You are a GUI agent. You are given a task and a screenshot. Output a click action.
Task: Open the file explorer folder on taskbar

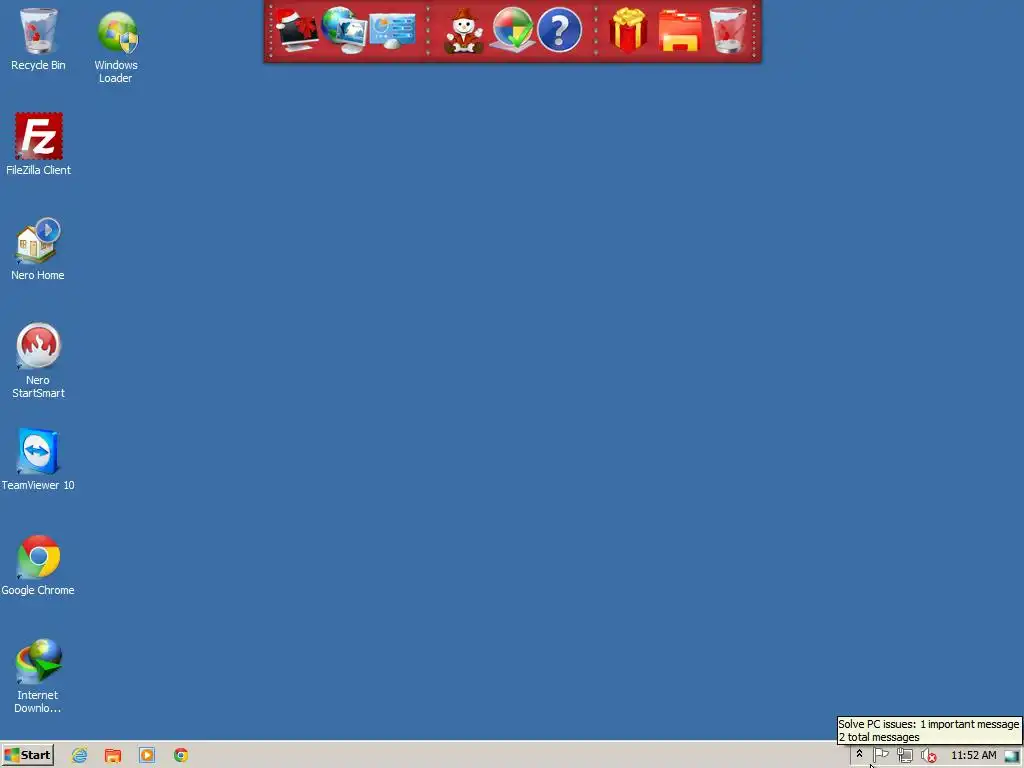113,756
